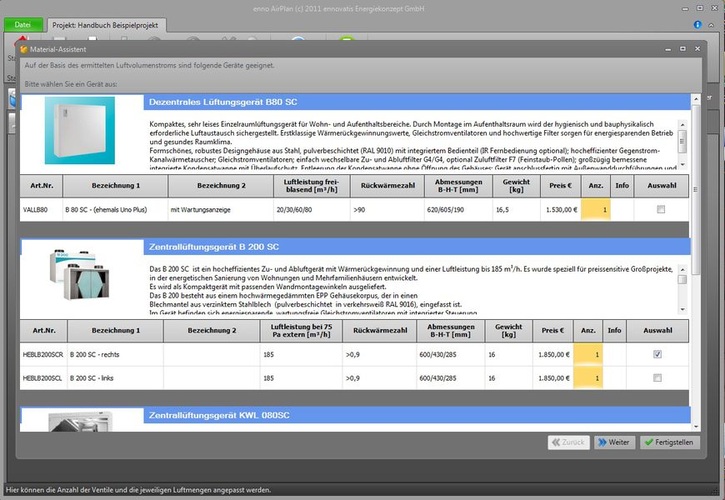The height and width of the screenshot is (500, 725).
Task: Click B80 table Rückwärmezahl header
Action: [387, 185]
